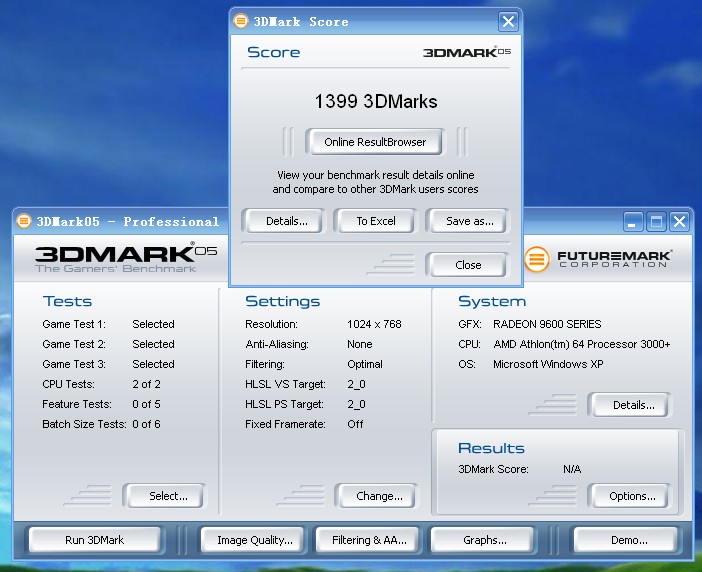This screenshot has width=702, height=572.
Task: Click the 'Feature Tests:' label
Action: [77, 404]
